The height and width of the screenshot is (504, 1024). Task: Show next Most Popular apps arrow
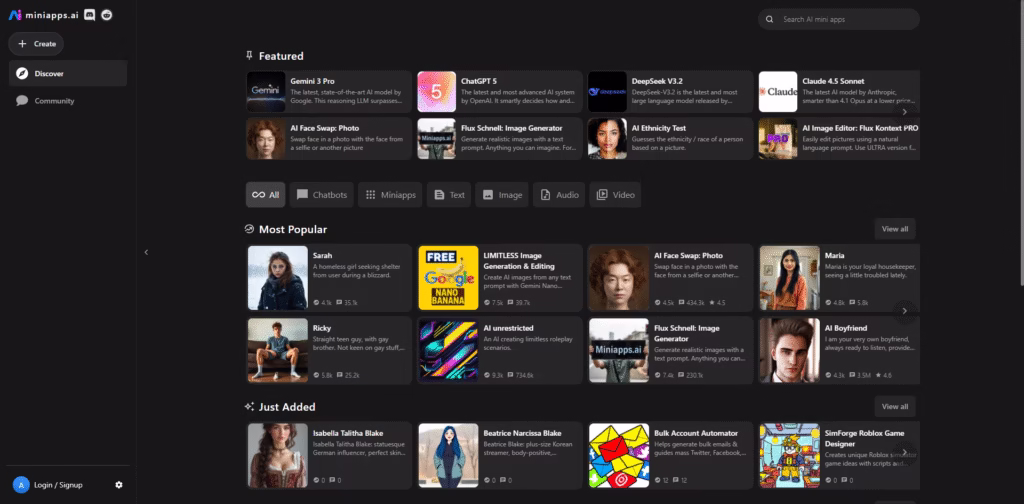tap(904, 311)
